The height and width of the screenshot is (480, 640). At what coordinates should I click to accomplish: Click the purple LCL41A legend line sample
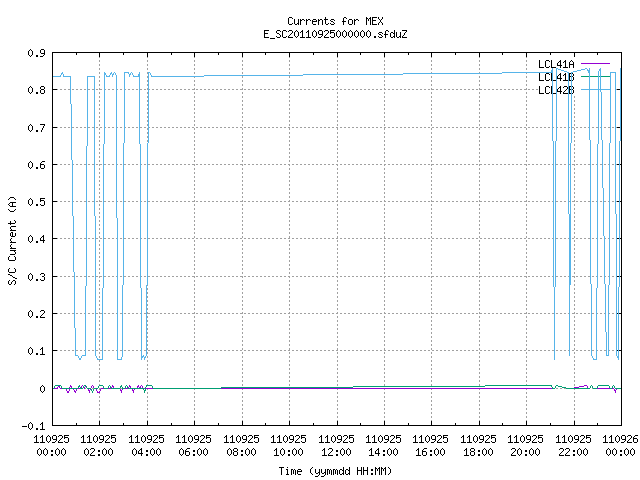[596, 64]
